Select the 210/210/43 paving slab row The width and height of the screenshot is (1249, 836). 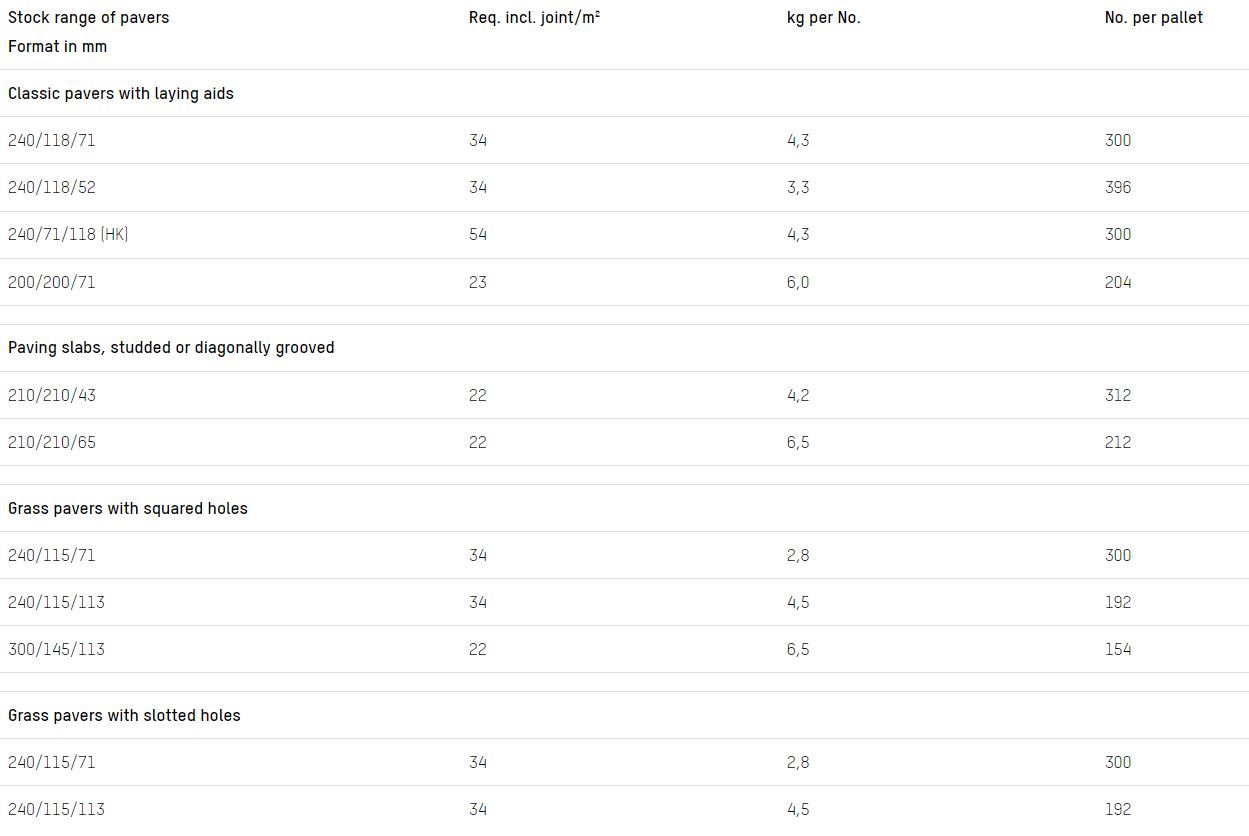[52, 395]
